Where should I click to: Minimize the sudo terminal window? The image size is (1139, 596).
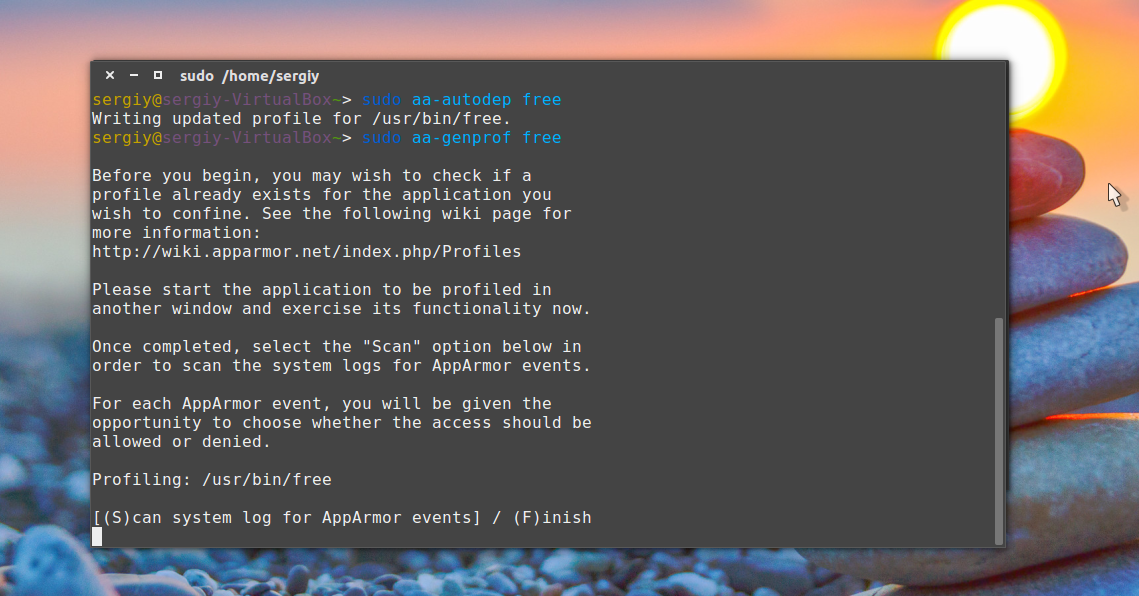coord(134,75)
